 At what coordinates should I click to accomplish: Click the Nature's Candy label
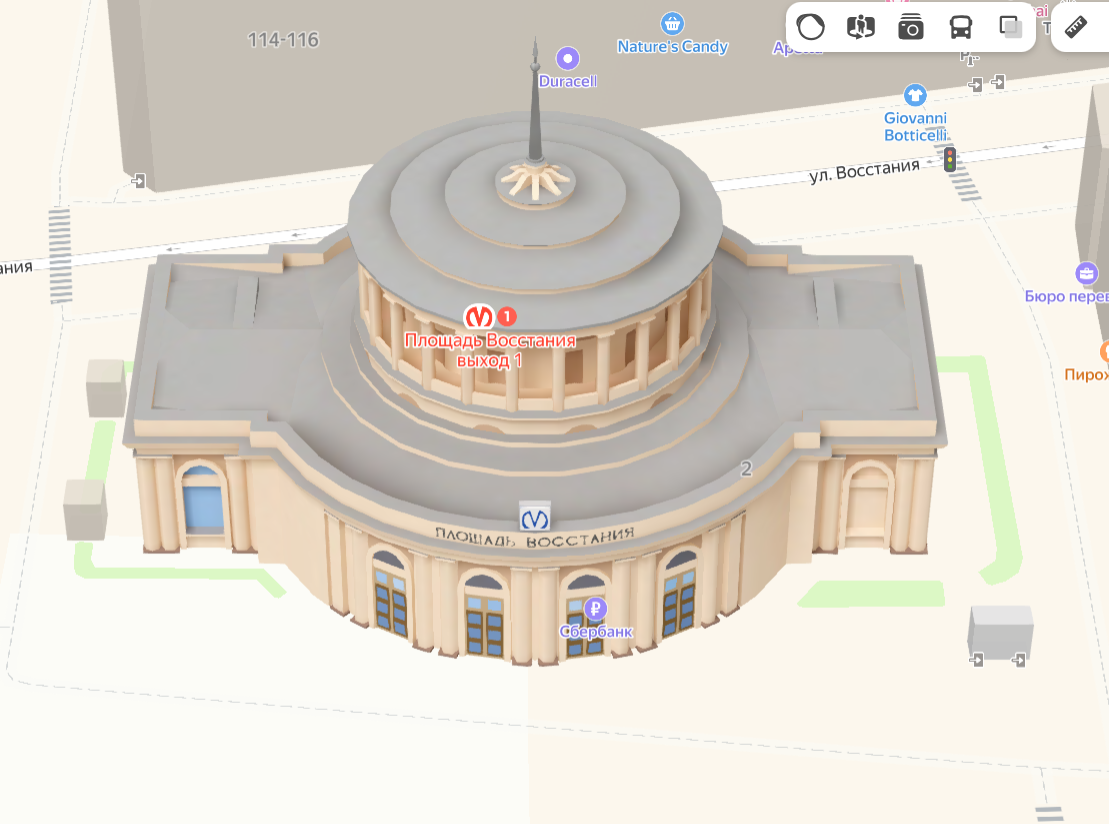coord(672,47)
